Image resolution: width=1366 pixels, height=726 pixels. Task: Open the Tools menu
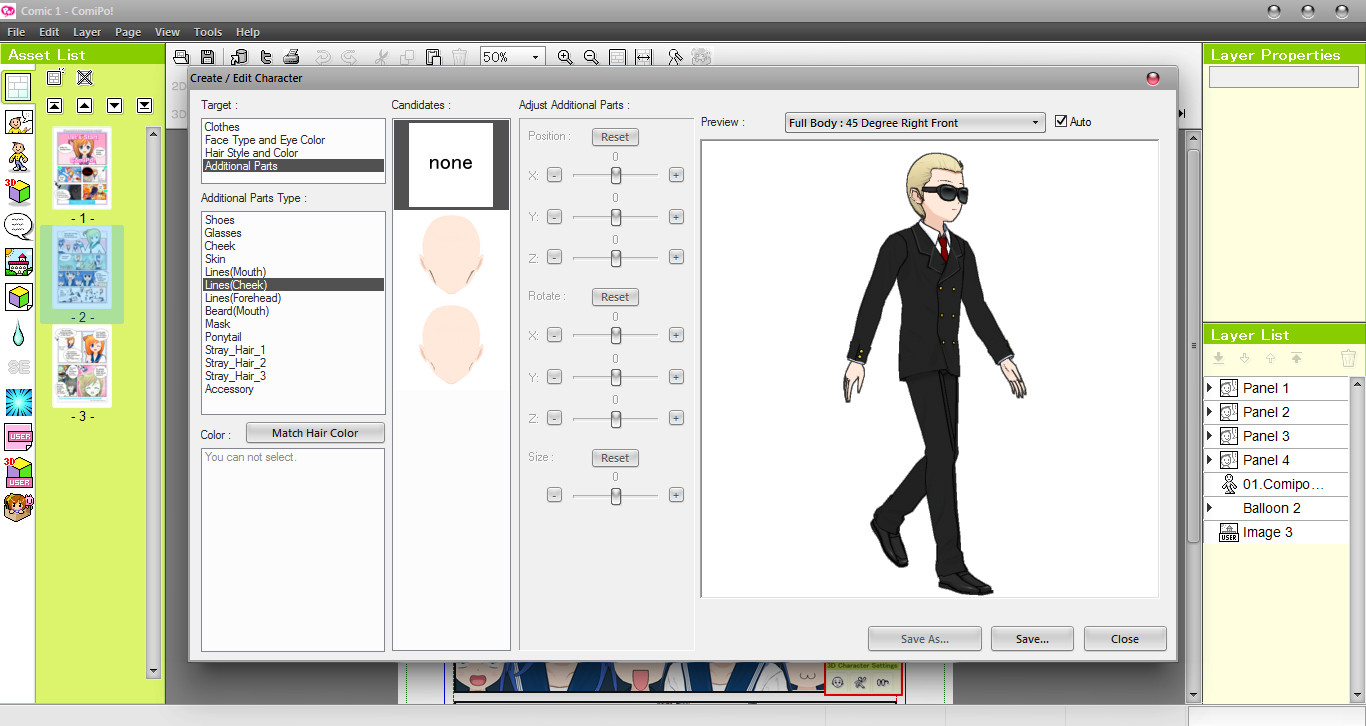207,31
